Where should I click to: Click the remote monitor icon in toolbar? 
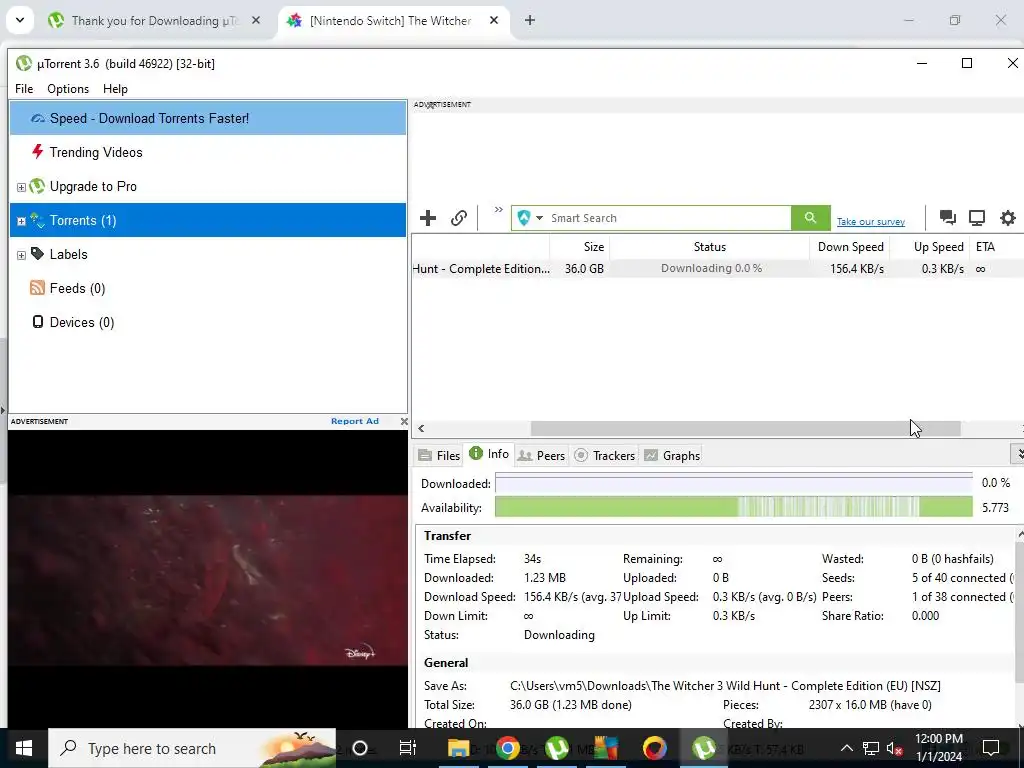977,217
